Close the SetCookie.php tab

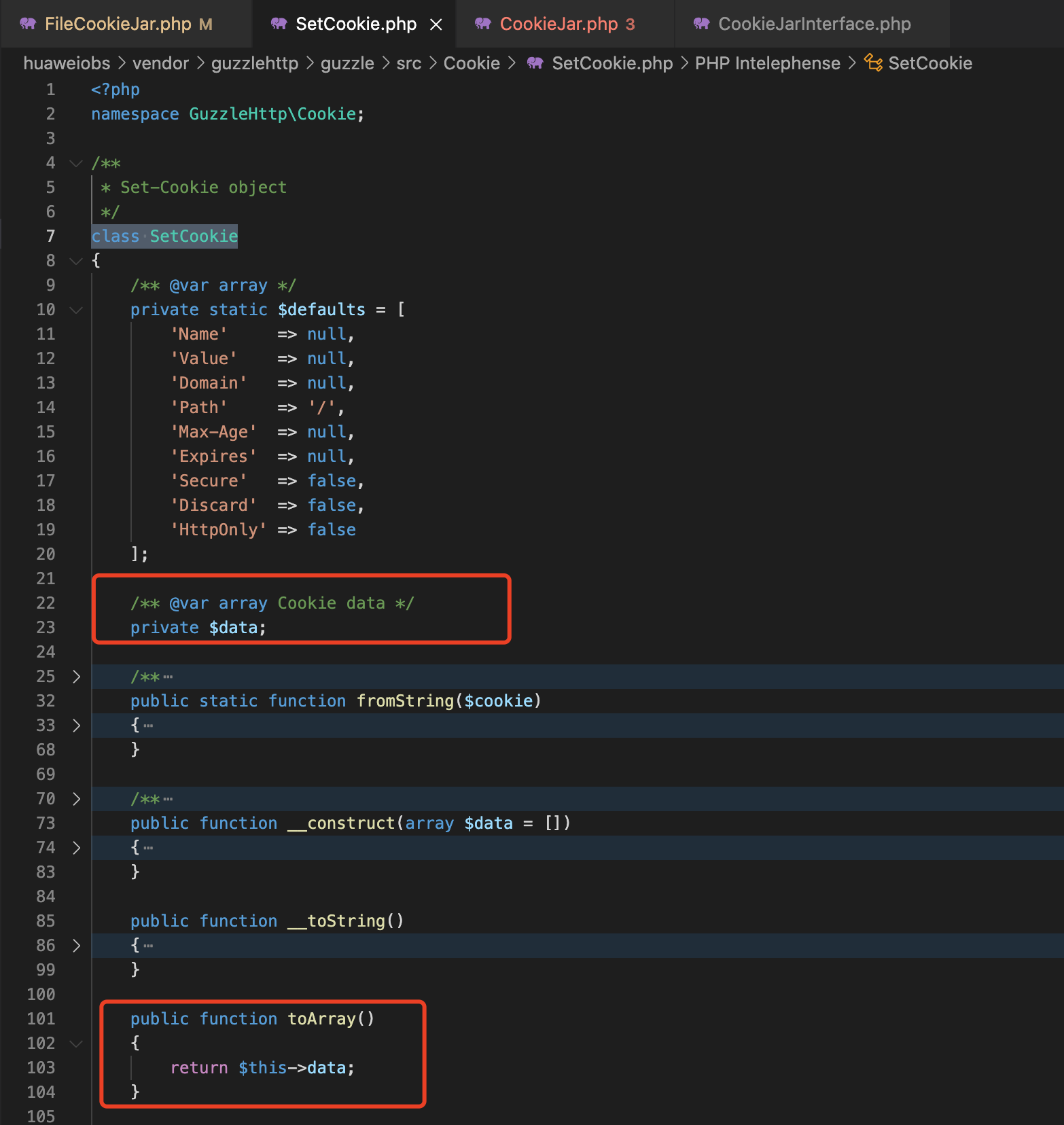click(x=436, y=24)
